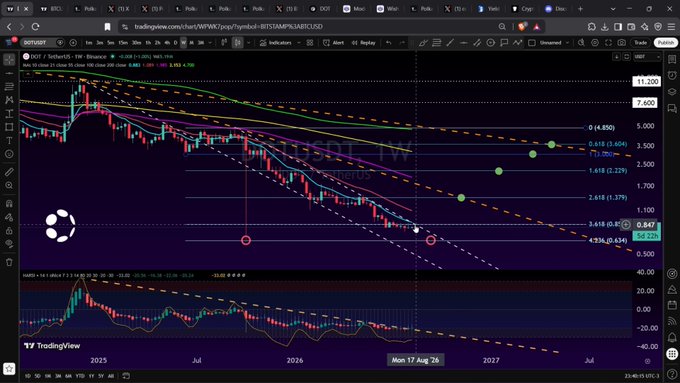Click the trash remove drawings icon
680x383 pixels.
(x=9, y=262)
